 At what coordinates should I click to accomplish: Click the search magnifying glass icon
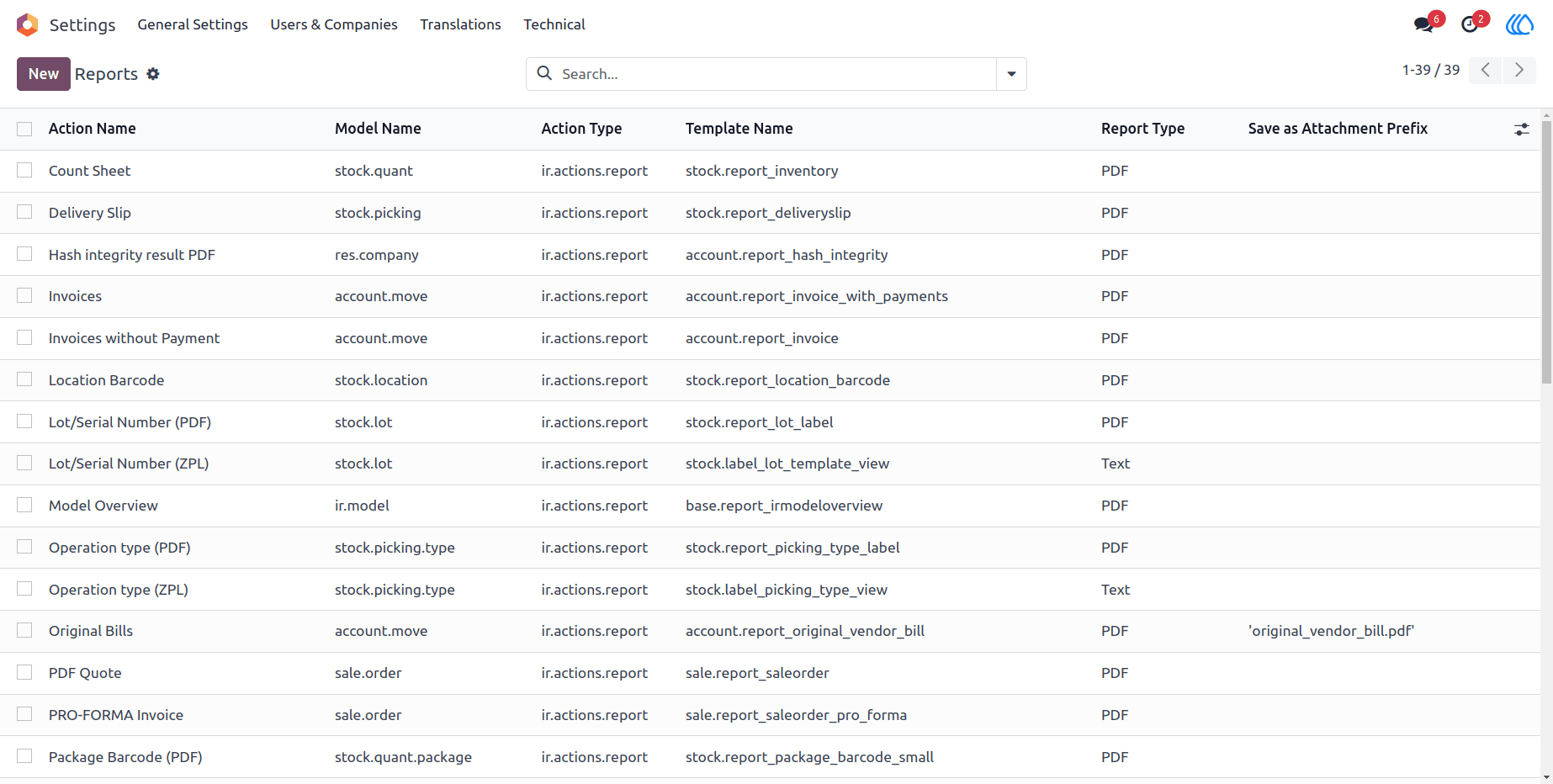[x=545, y=74]
